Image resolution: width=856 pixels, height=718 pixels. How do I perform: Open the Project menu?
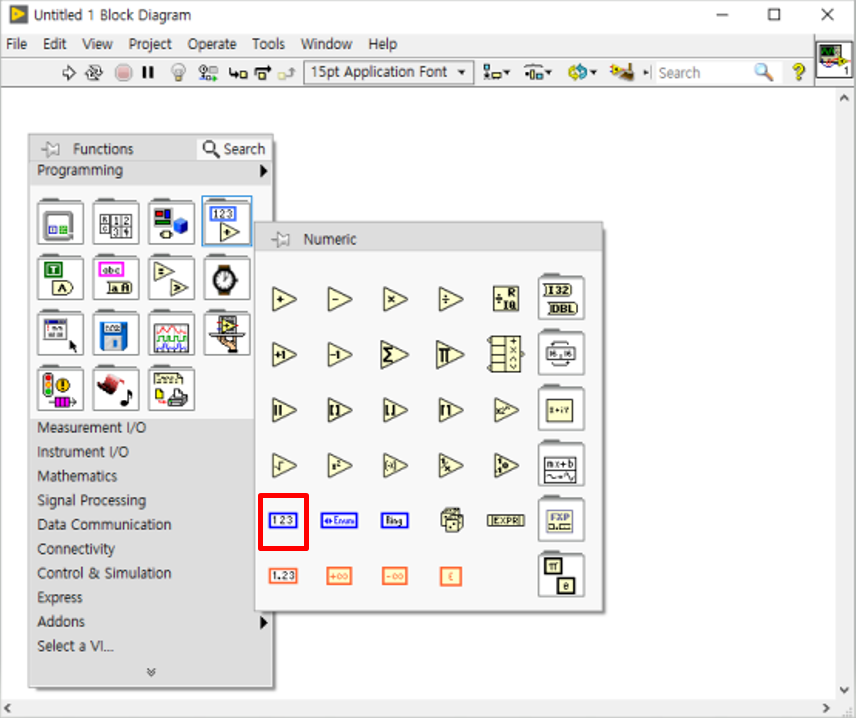point(150,44)
